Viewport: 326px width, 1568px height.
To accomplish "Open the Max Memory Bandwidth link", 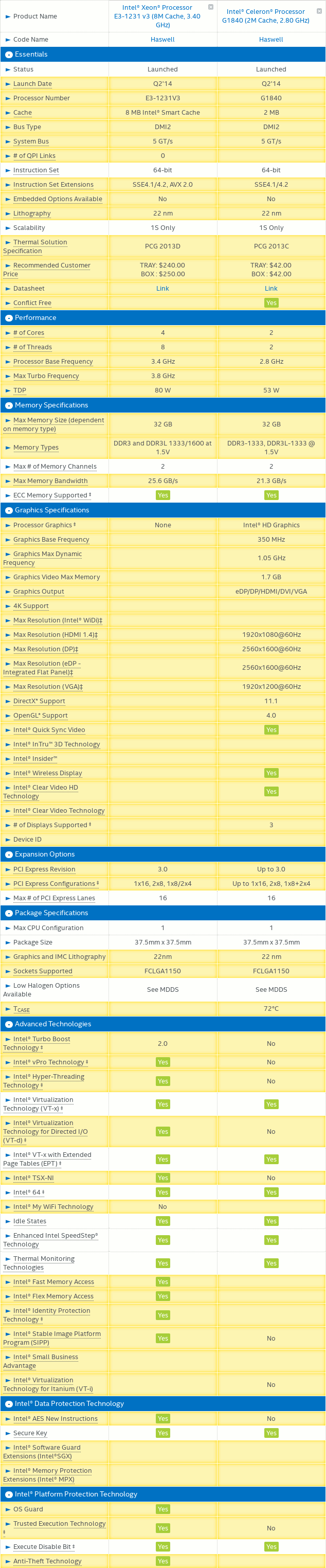I will pyautogui.click(x=50, y=481).
